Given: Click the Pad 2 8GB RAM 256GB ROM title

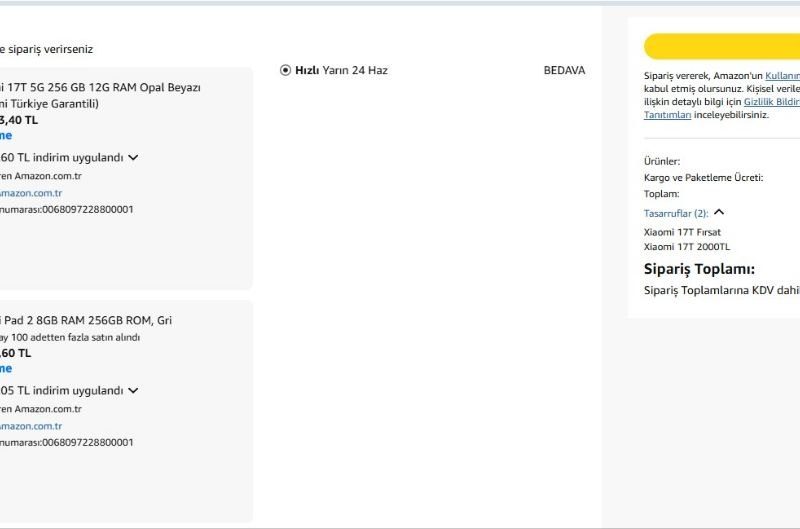Looking at the screenshot, I should (86, 320).
